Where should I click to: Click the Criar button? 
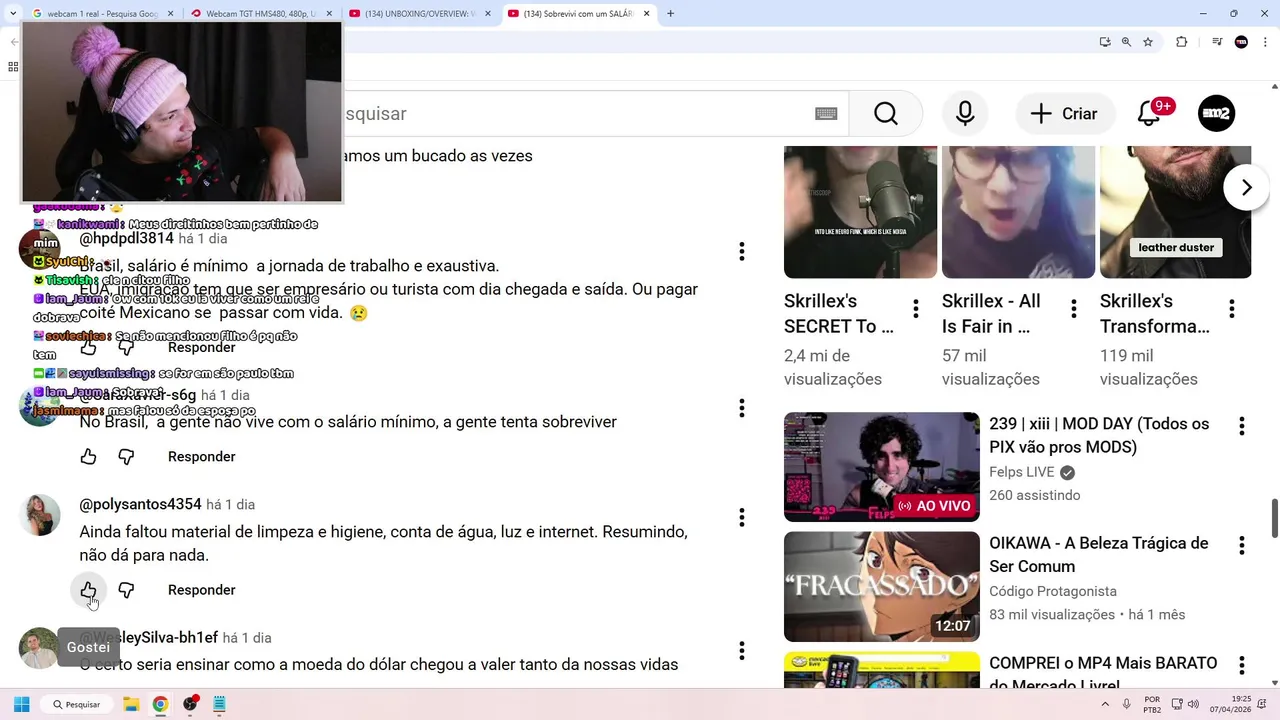tap(1065, 114)
